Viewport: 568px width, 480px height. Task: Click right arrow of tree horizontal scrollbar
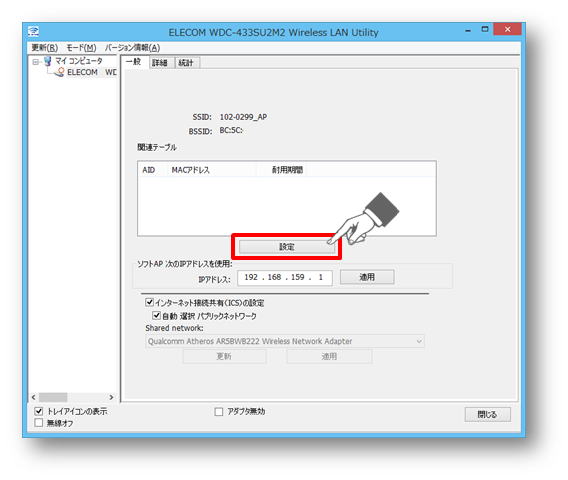(x=111, y=397)
